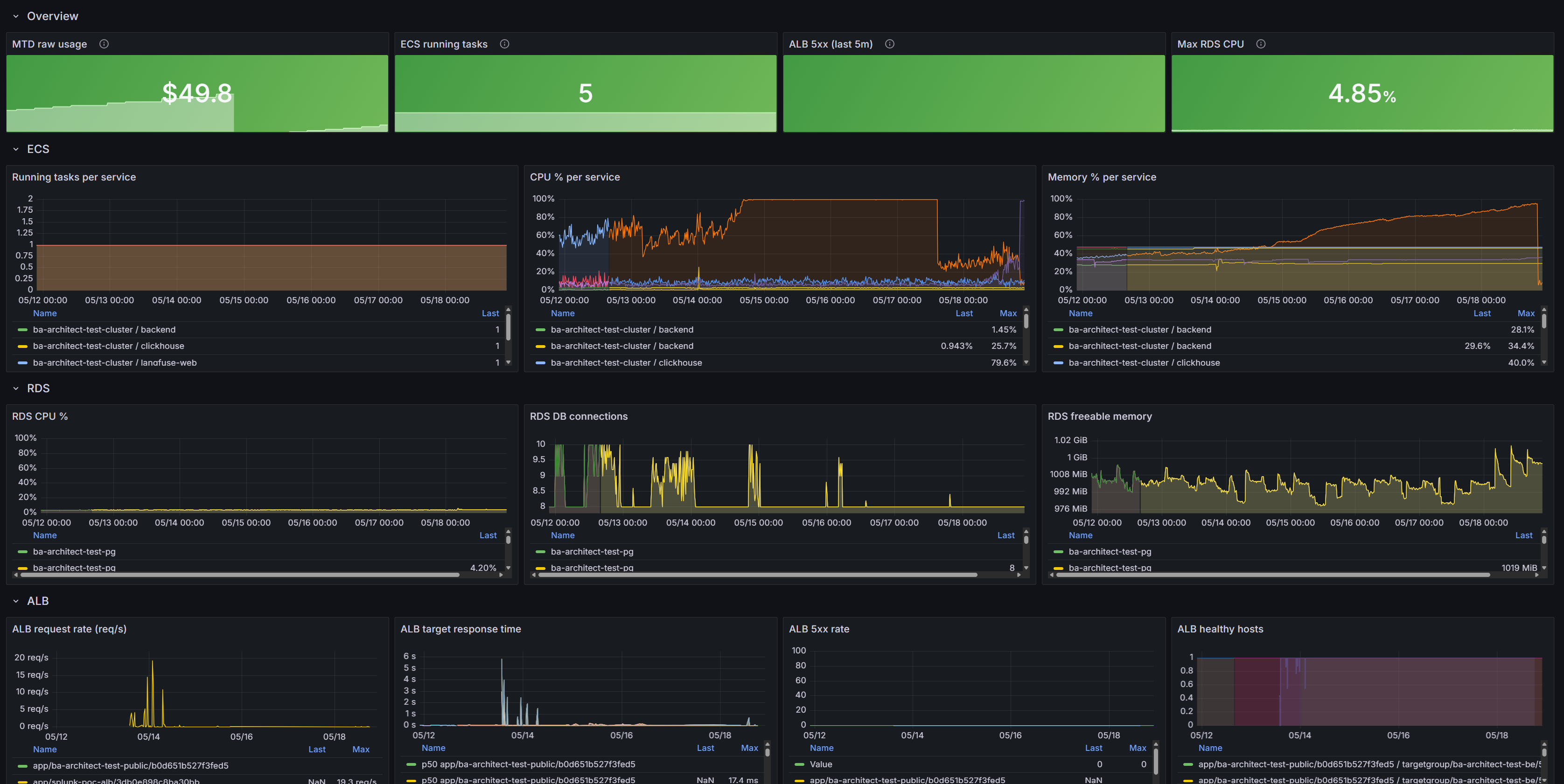Click Running tasks legend vertical scrollbar

tap(508, 327)
